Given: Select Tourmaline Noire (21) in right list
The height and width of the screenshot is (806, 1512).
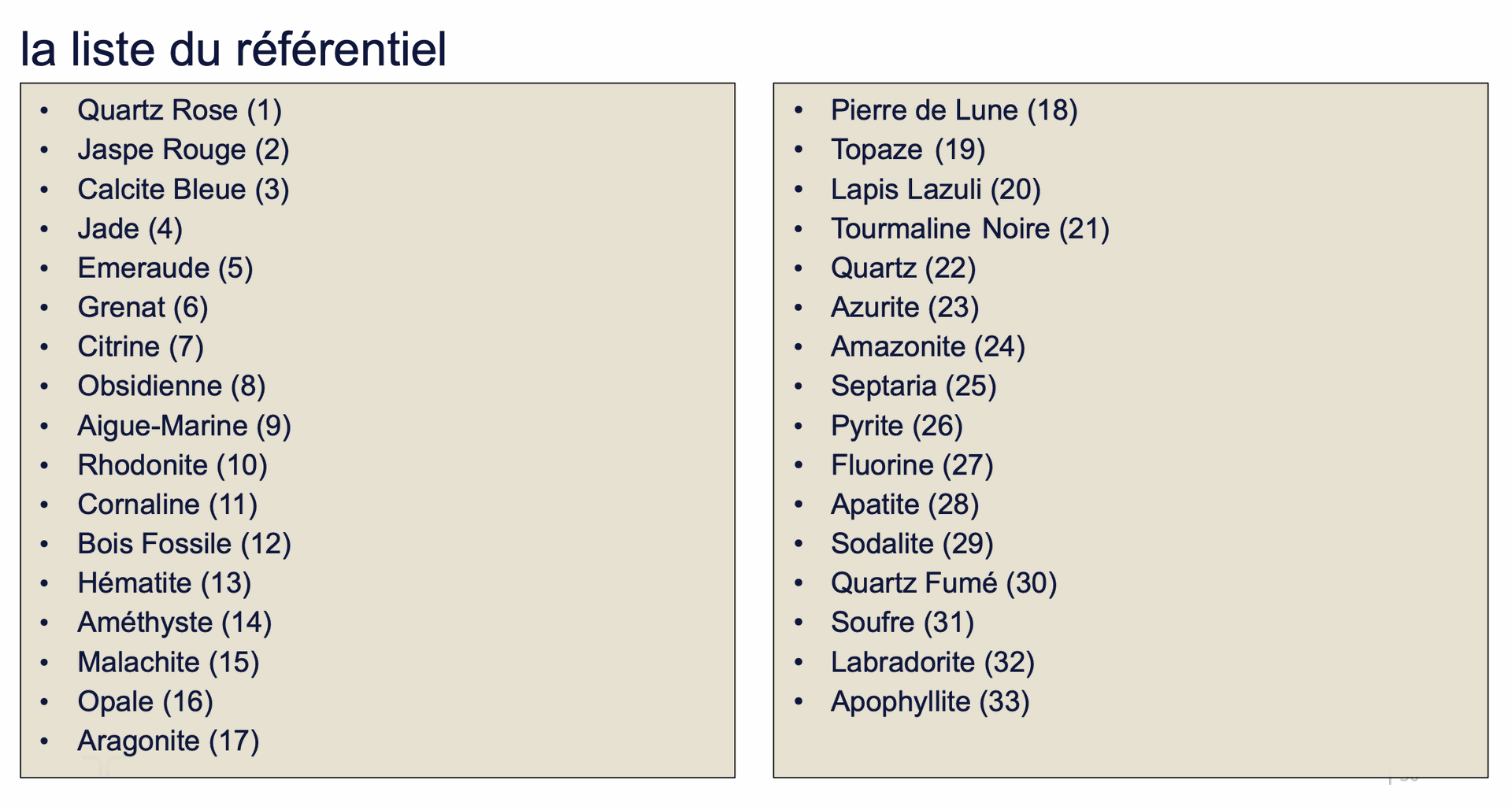Looking at the screenshot, I should point(969,228).
